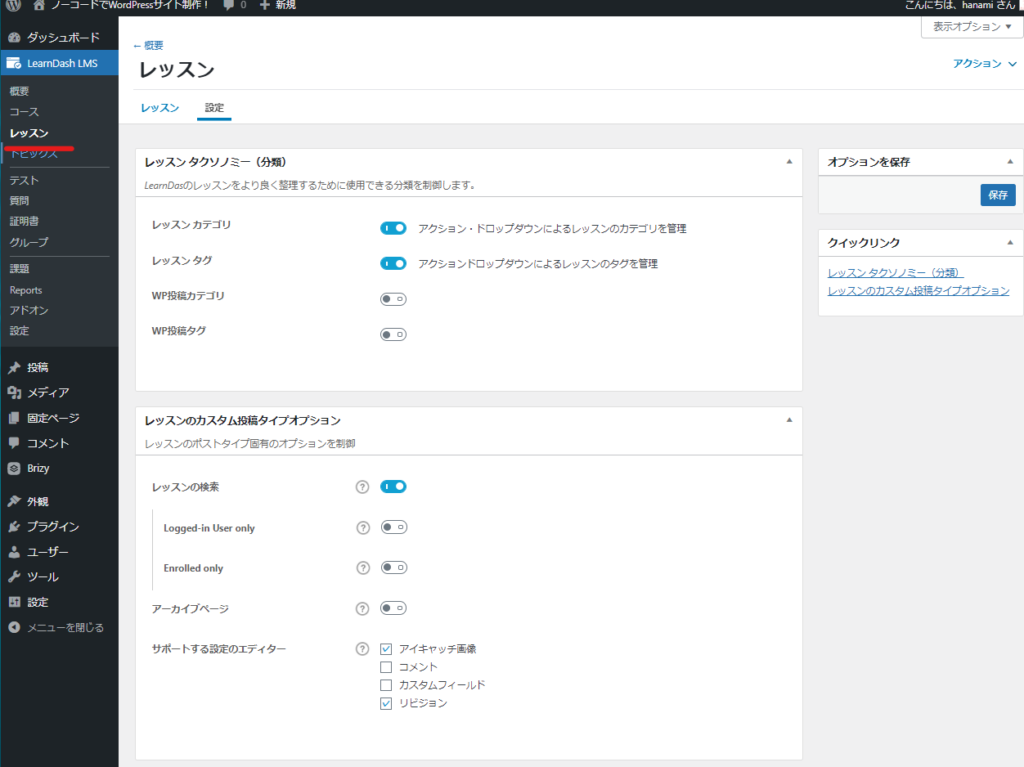Screen dimensions: 1024x767
Task: Show help for レッスンの検索
Action: [x=362, y=487]
